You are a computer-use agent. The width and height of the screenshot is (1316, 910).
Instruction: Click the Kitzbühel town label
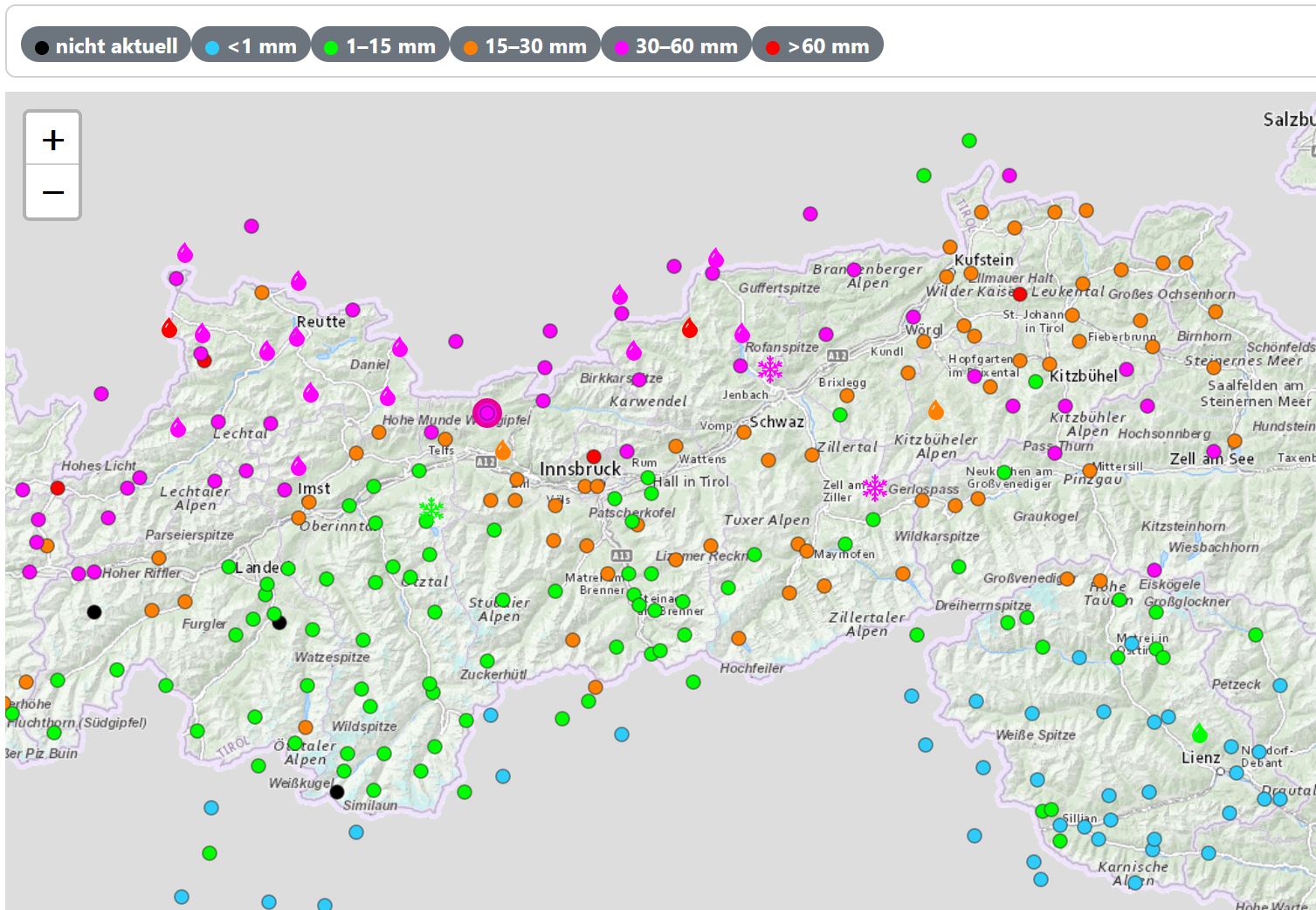point(1084,376)
